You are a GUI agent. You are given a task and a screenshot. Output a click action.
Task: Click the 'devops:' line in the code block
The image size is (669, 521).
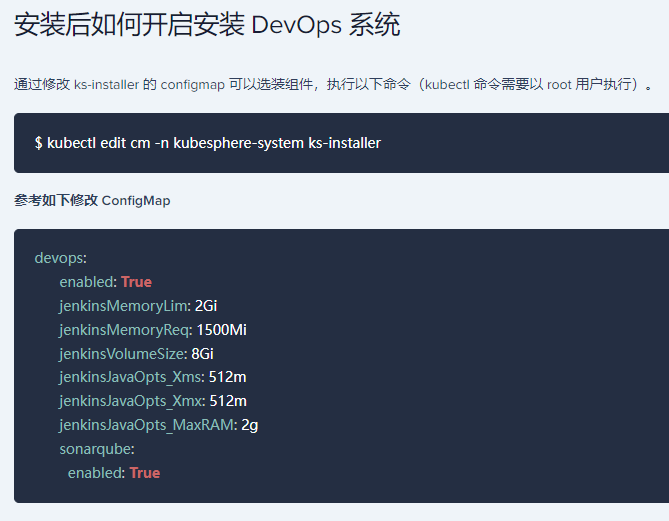(x=61, y=258)
